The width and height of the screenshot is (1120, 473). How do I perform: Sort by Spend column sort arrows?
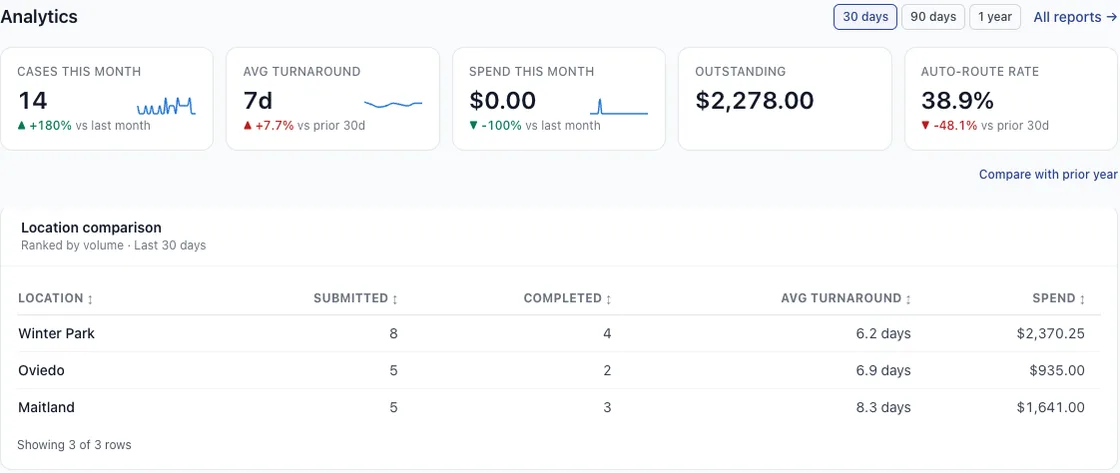click(x=1082, y=299)
